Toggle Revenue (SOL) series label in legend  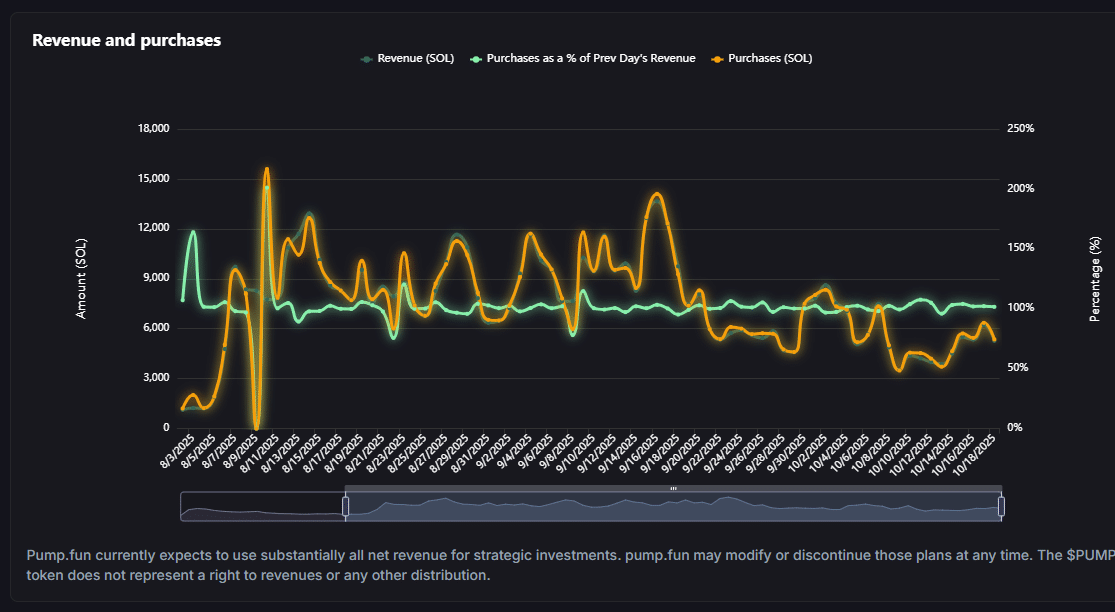point(415,59)
